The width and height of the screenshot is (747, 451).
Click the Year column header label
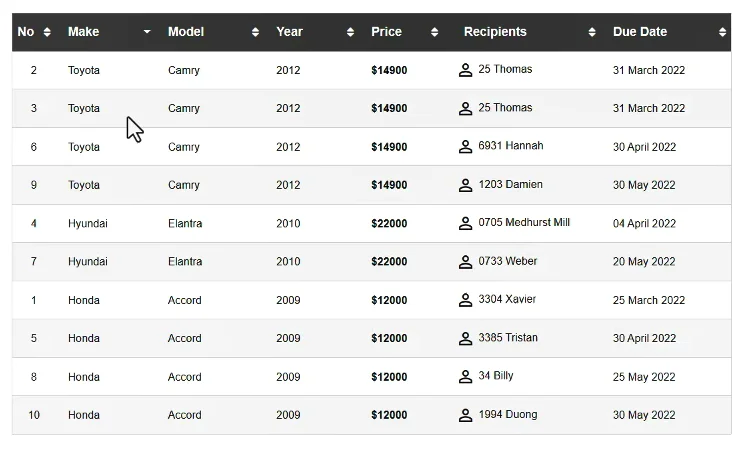289,32
